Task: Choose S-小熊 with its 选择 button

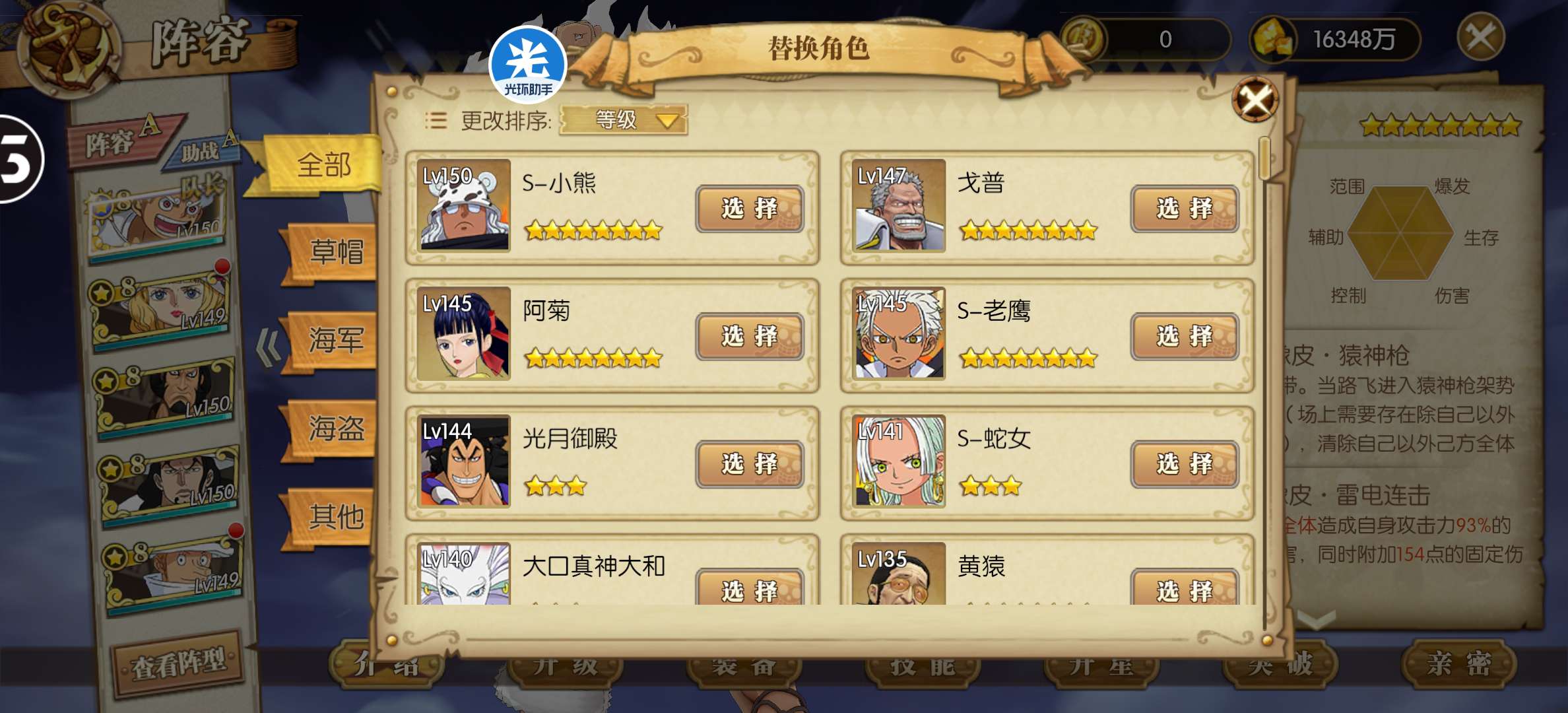Action: click(x=750, y=209)
